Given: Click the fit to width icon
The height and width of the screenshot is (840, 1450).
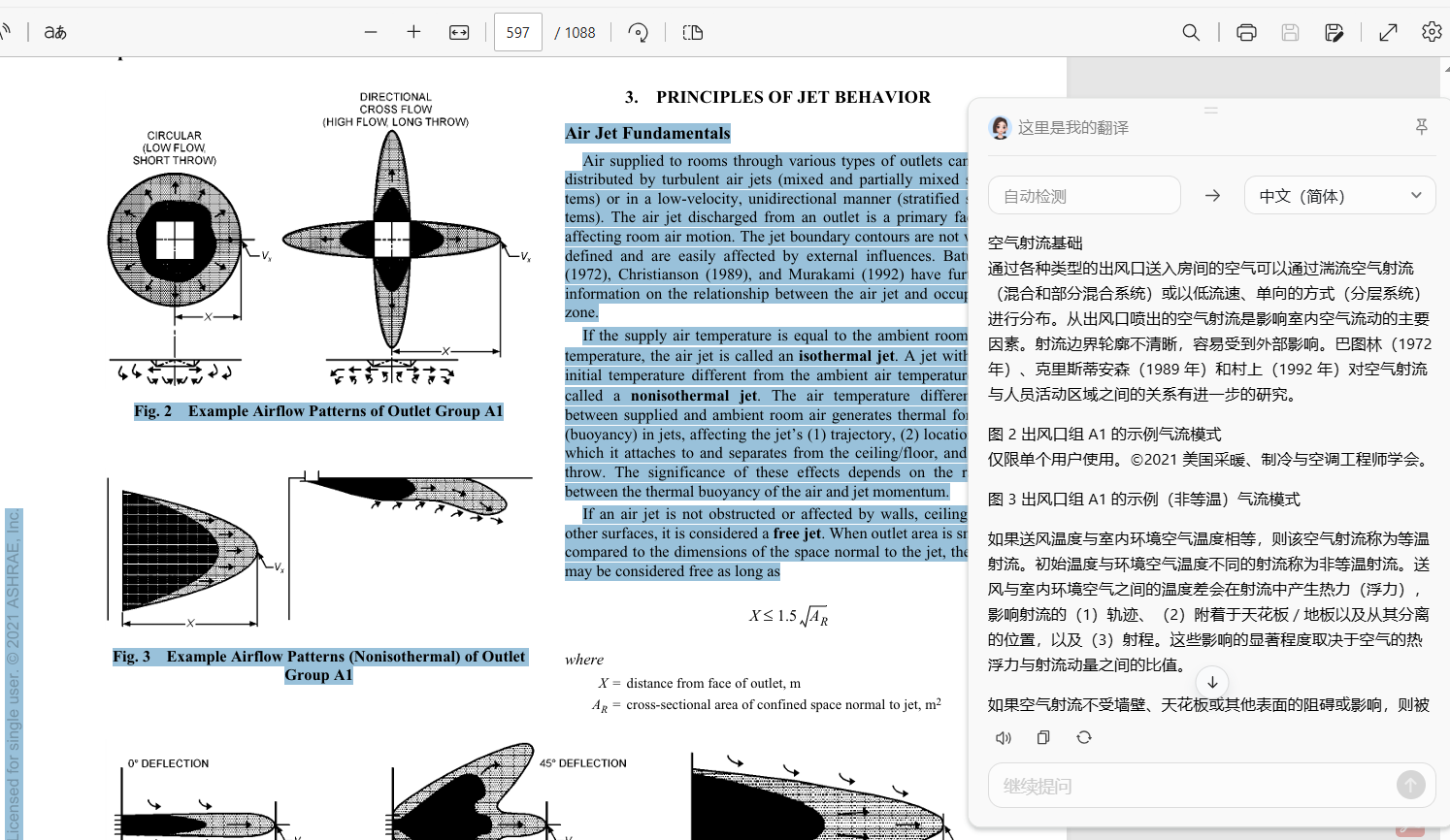Looking at the screenshot, I should (x=459, y=32).
